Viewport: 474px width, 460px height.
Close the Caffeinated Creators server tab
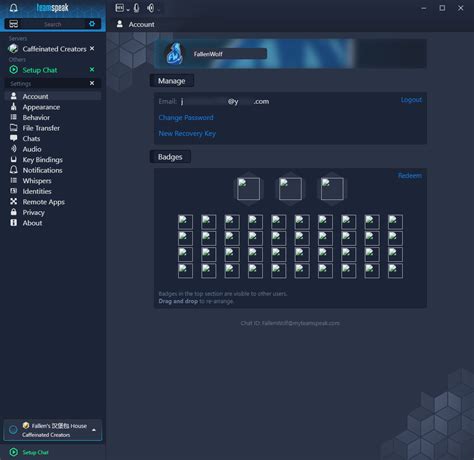coord(92,49)
